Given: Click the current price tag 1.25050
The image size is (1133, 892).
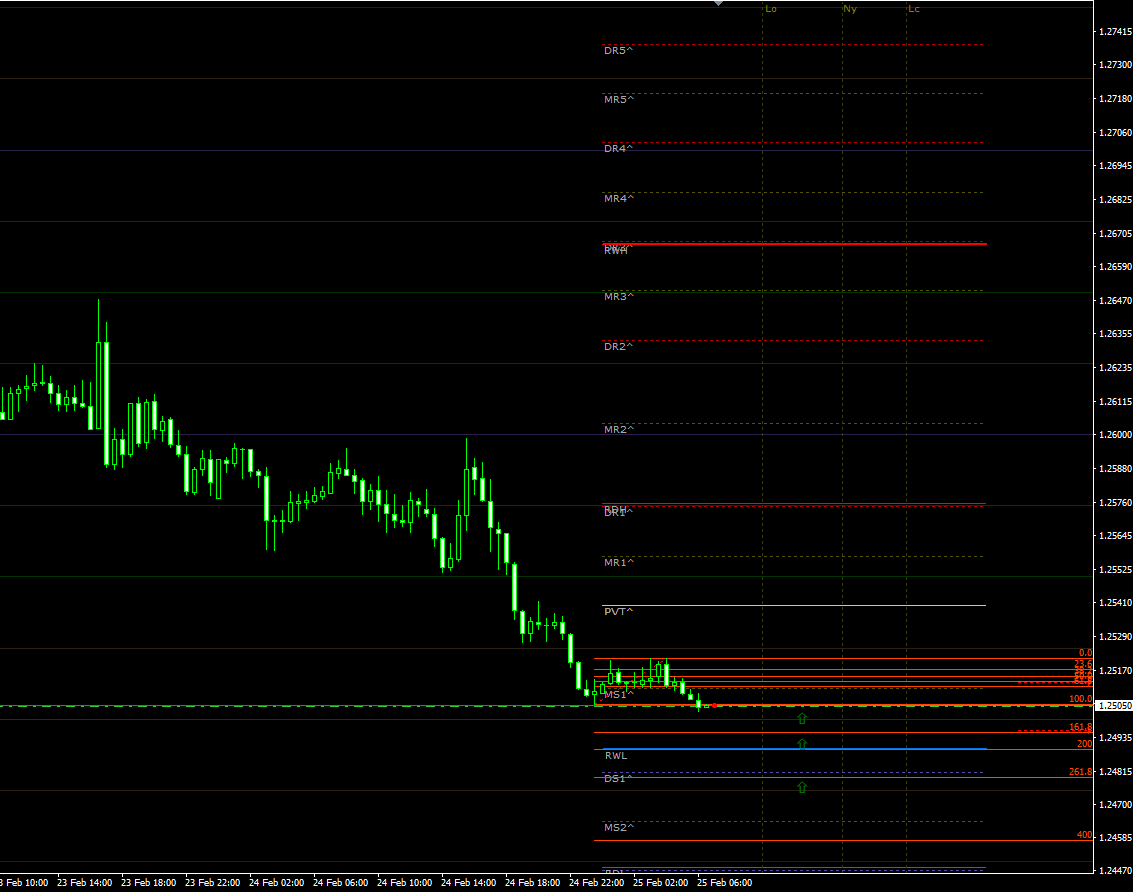Looking at the screenshot, I should tap(1114, 706).
